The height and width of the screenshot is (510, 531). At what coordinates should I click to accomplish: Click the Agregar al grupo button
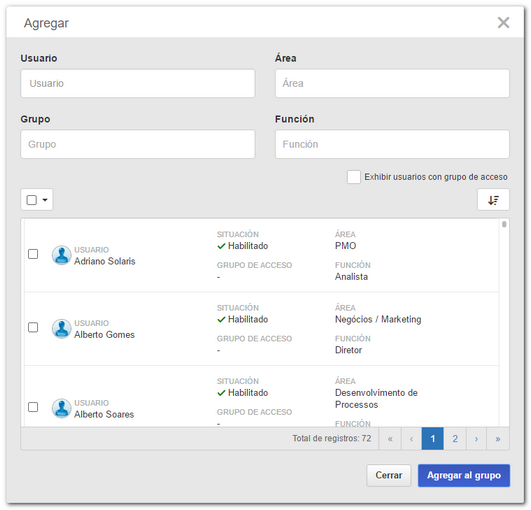point(464,475)
